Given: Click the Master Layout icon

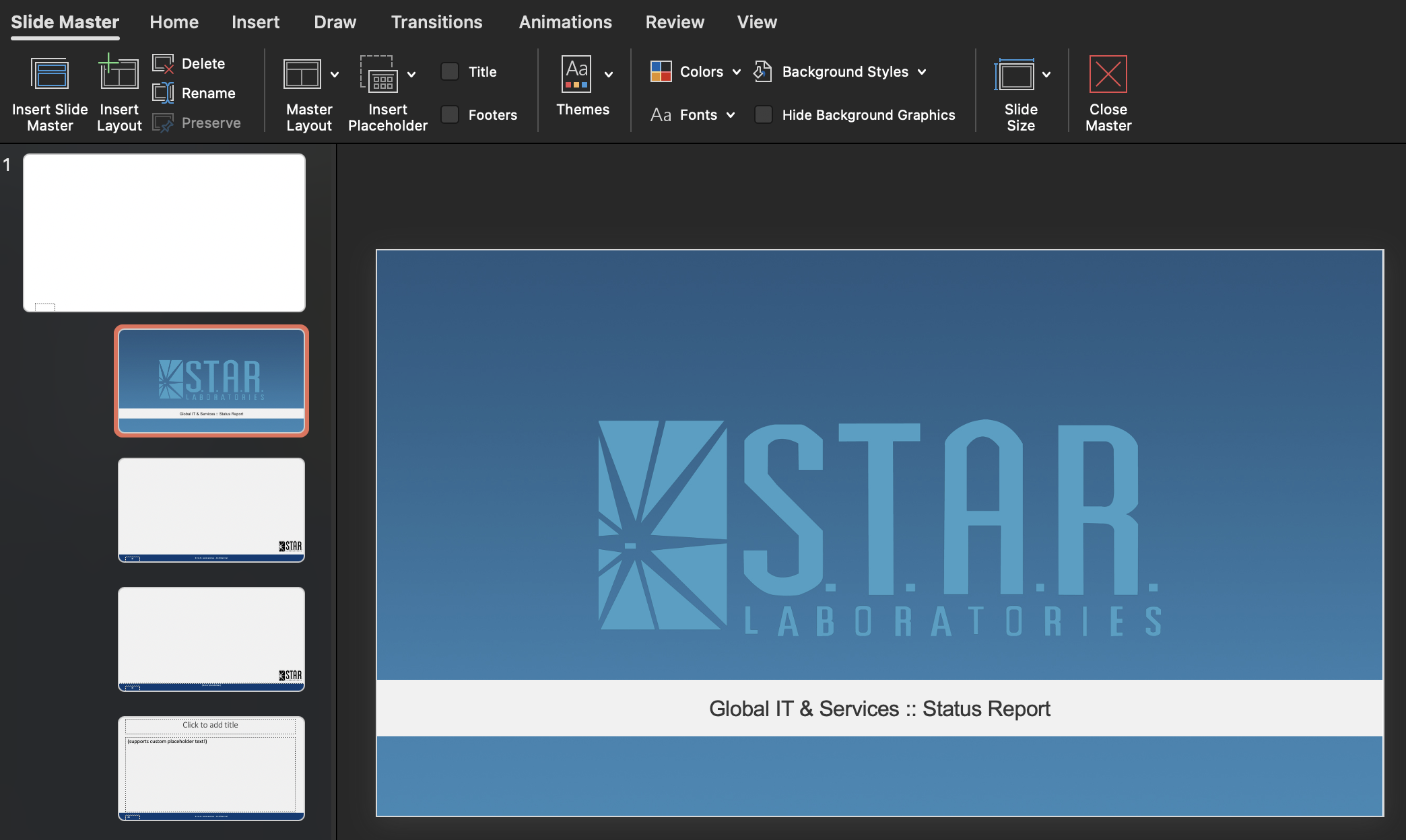Looking at the screenshot, I should (x=302, y=74).
